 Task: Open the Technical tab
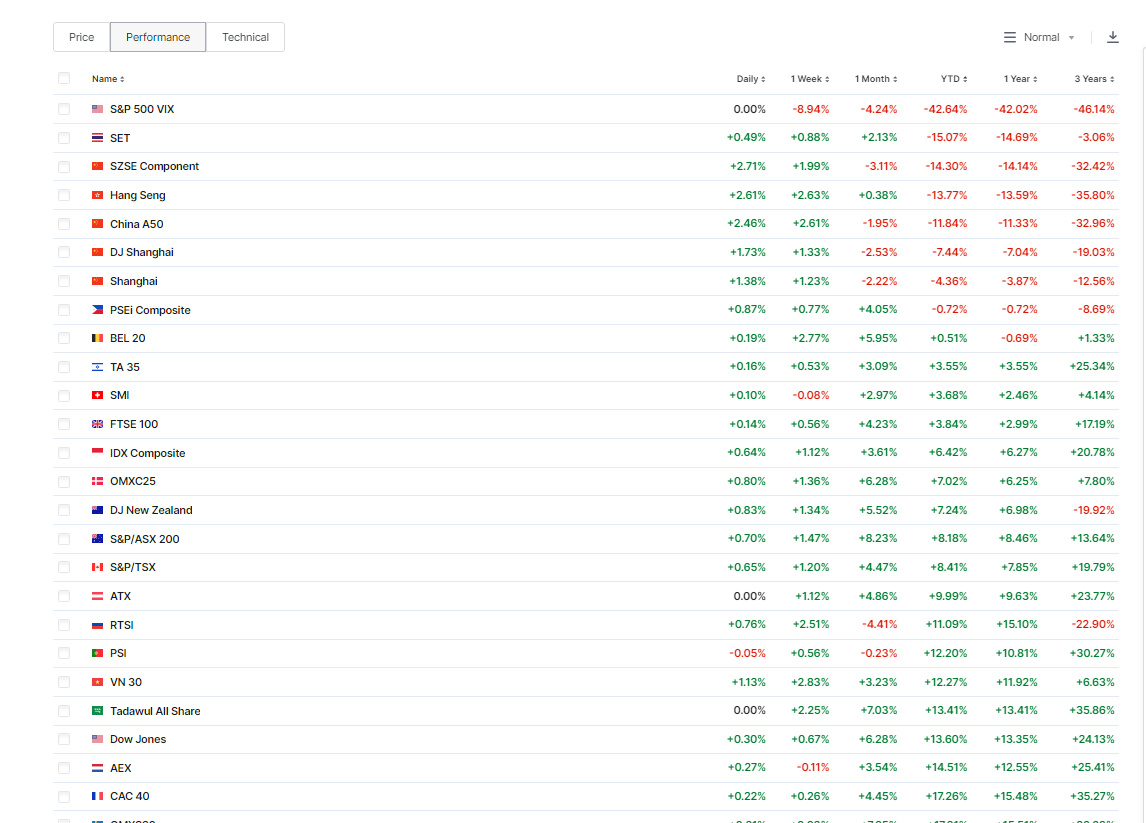click(x=246, y=37)
